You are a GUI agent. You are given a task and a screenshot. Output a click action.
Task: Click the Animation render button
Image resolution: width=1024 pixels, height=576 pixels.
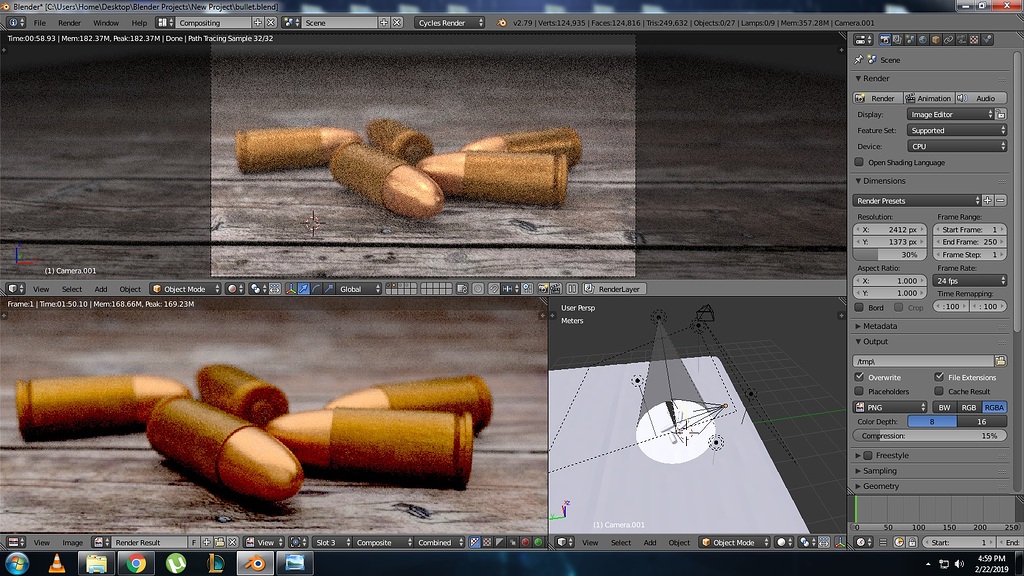928,98
